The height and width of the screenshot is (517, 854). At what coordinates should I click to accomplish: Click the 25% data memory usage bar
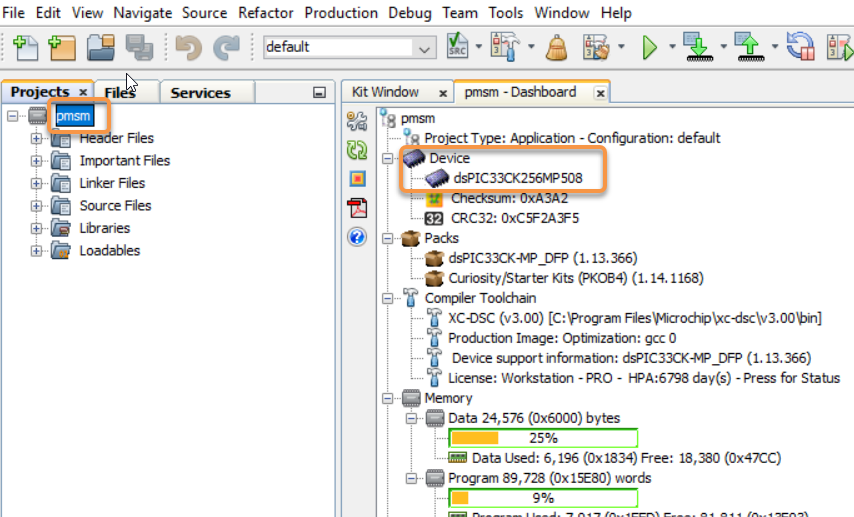click(x=543, y=438)
